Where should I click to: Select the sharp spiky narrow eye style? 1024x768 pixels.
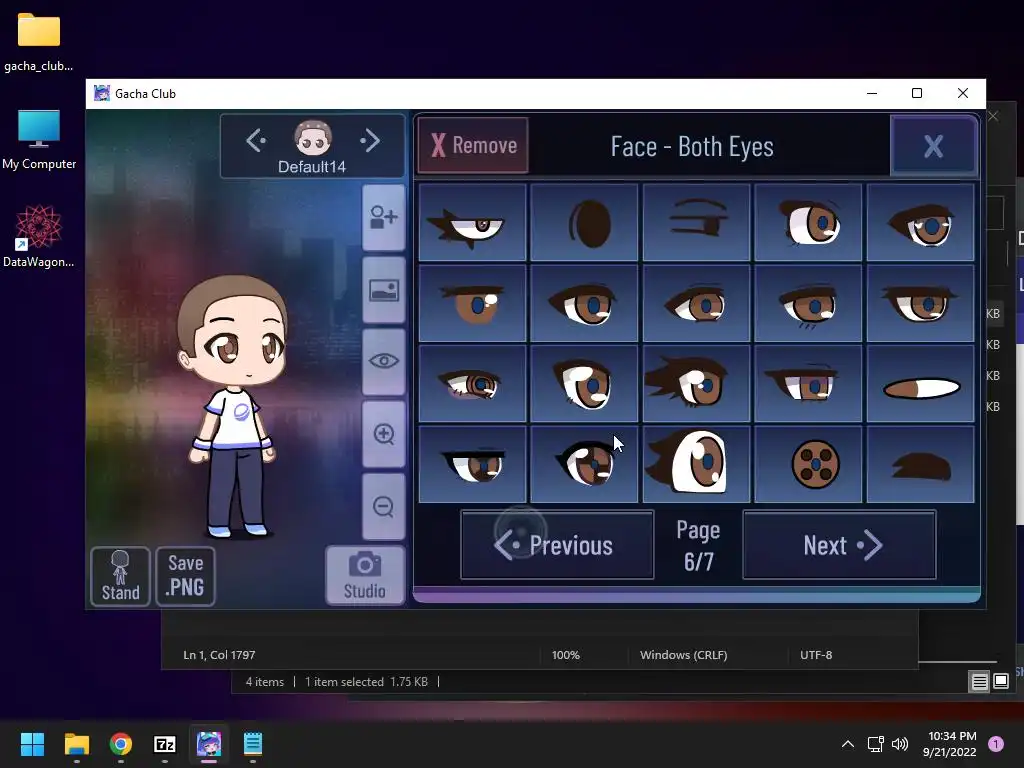pyautogui.click(x=472, y=223)
